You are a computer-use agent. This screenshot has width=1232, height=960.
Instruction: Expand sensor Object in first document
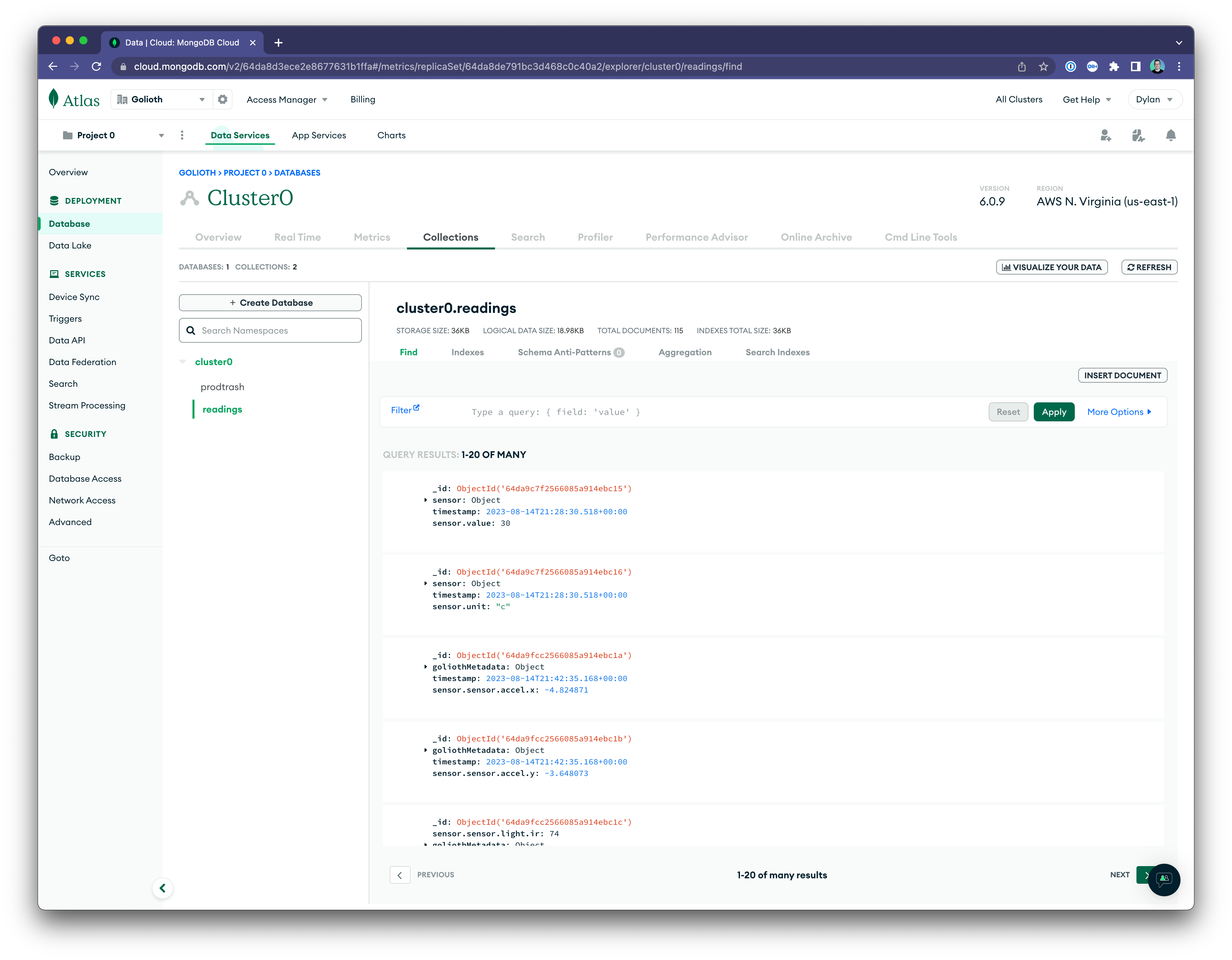coord(425,500)
